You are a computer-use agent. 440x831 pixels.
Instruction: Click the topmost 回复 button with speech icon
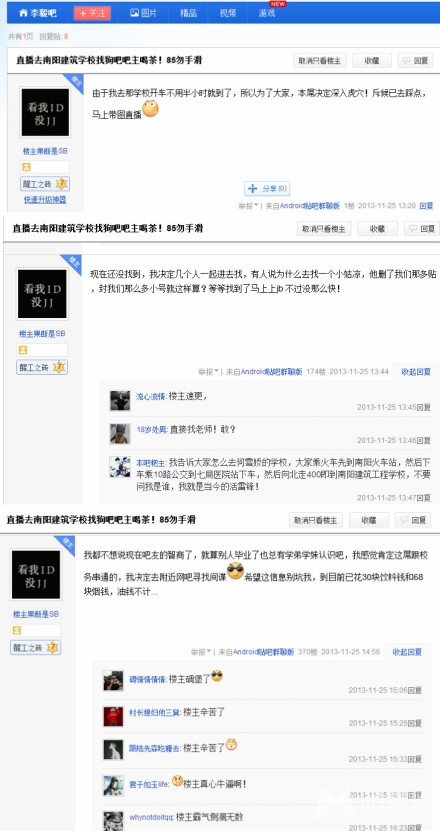tap(415, 60)
